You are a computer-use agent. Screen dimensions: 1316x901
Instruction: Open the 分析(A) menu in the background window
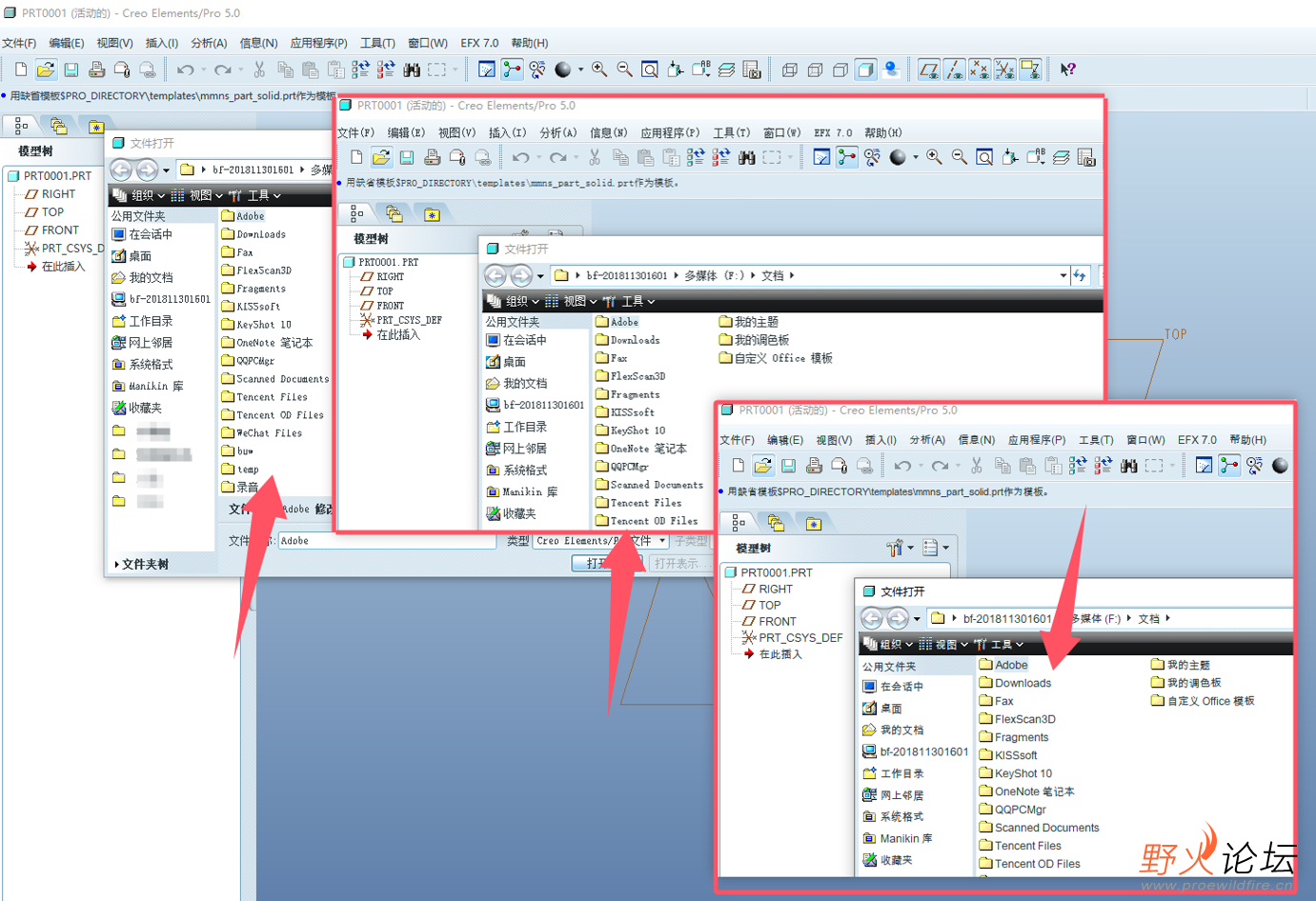209,43
